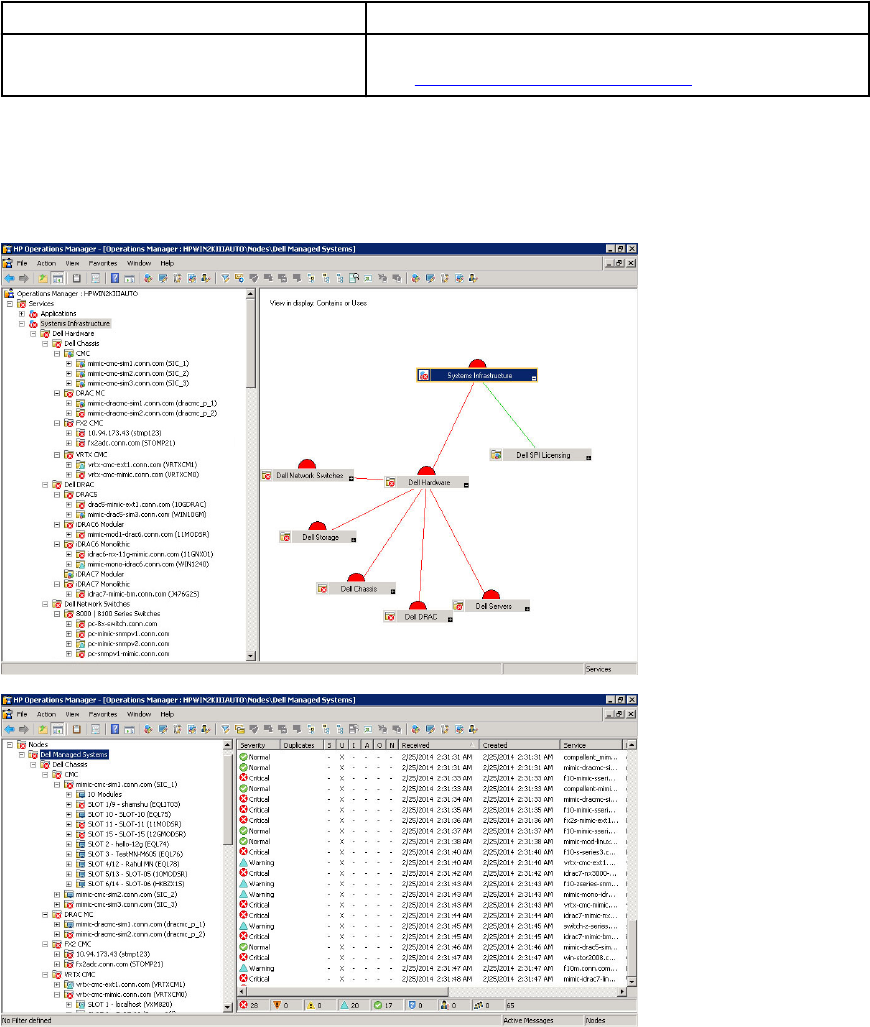
Task: Click Back arrow in upper window toolbar
Action: pyautogui.click(x=9, y=278)
